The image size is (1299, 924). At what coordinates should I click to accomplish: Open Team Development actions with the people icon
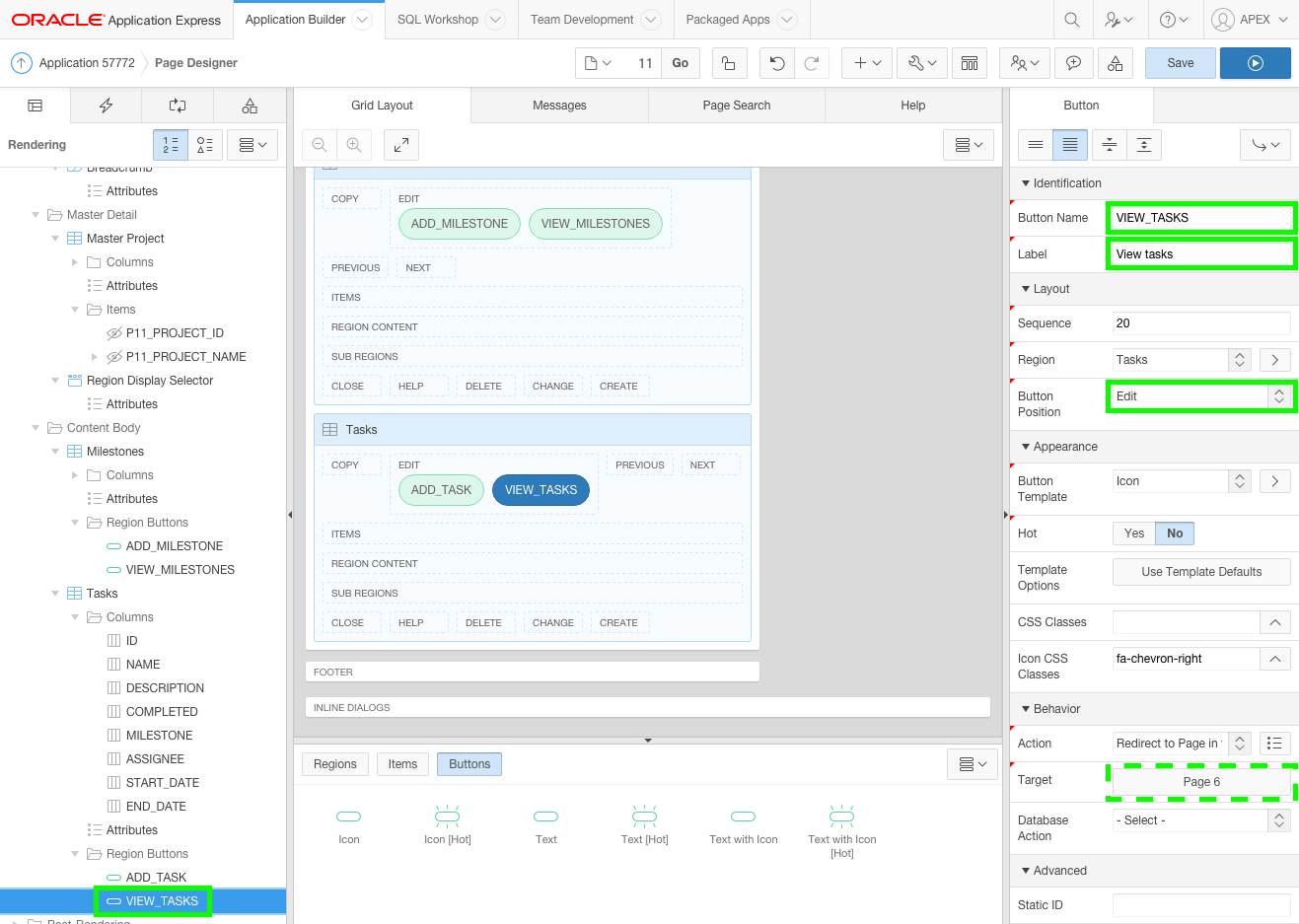click(x=1024, y=61)
